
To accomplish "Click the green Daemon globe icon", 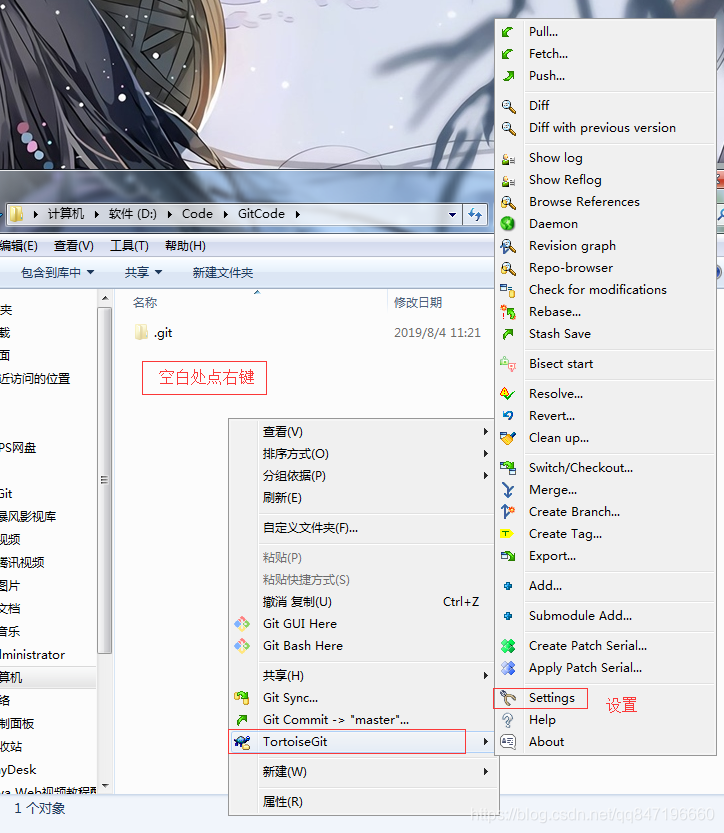I will 508,224.
